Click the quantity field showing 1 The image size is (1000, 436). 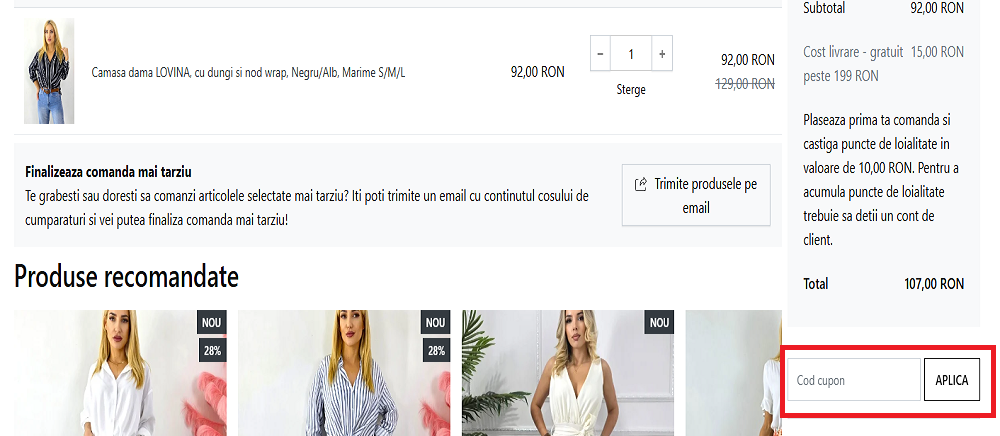631,53
